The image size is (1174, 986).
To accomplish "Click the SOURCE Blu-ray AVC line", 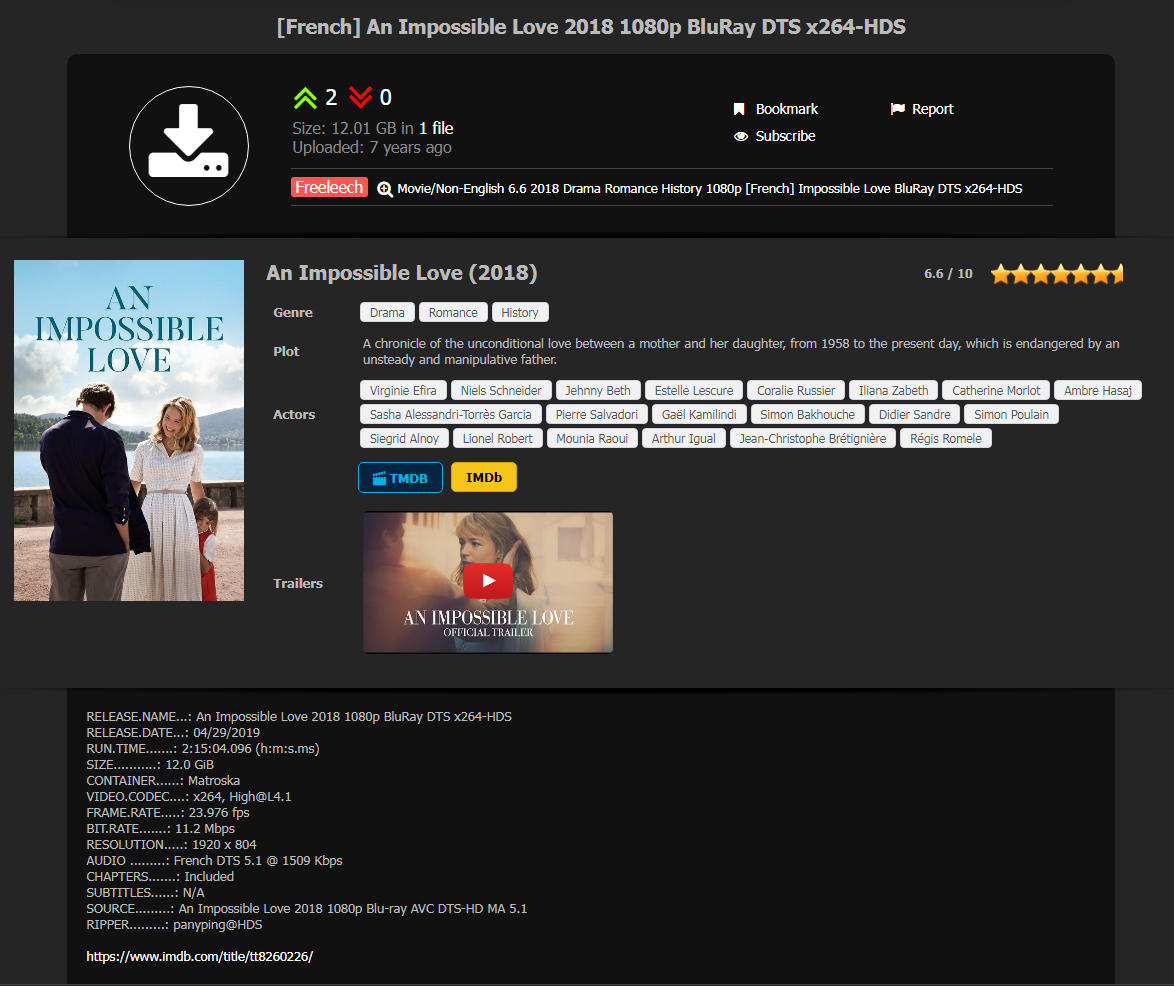I will (307, 909).
